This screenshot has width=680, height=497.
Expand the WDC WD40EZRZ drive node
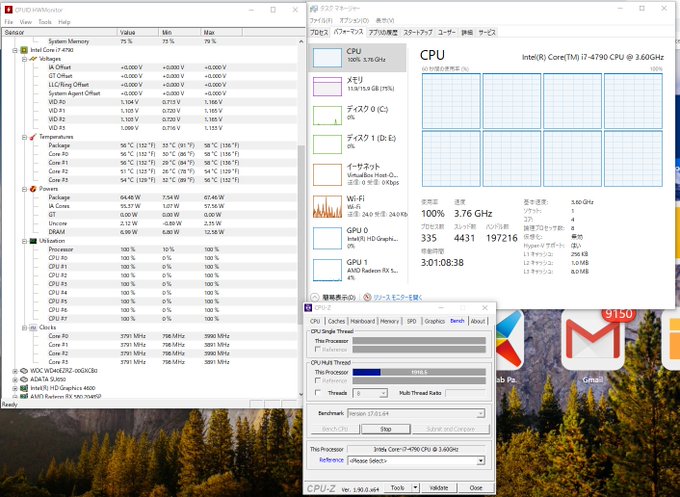[15, 371]
